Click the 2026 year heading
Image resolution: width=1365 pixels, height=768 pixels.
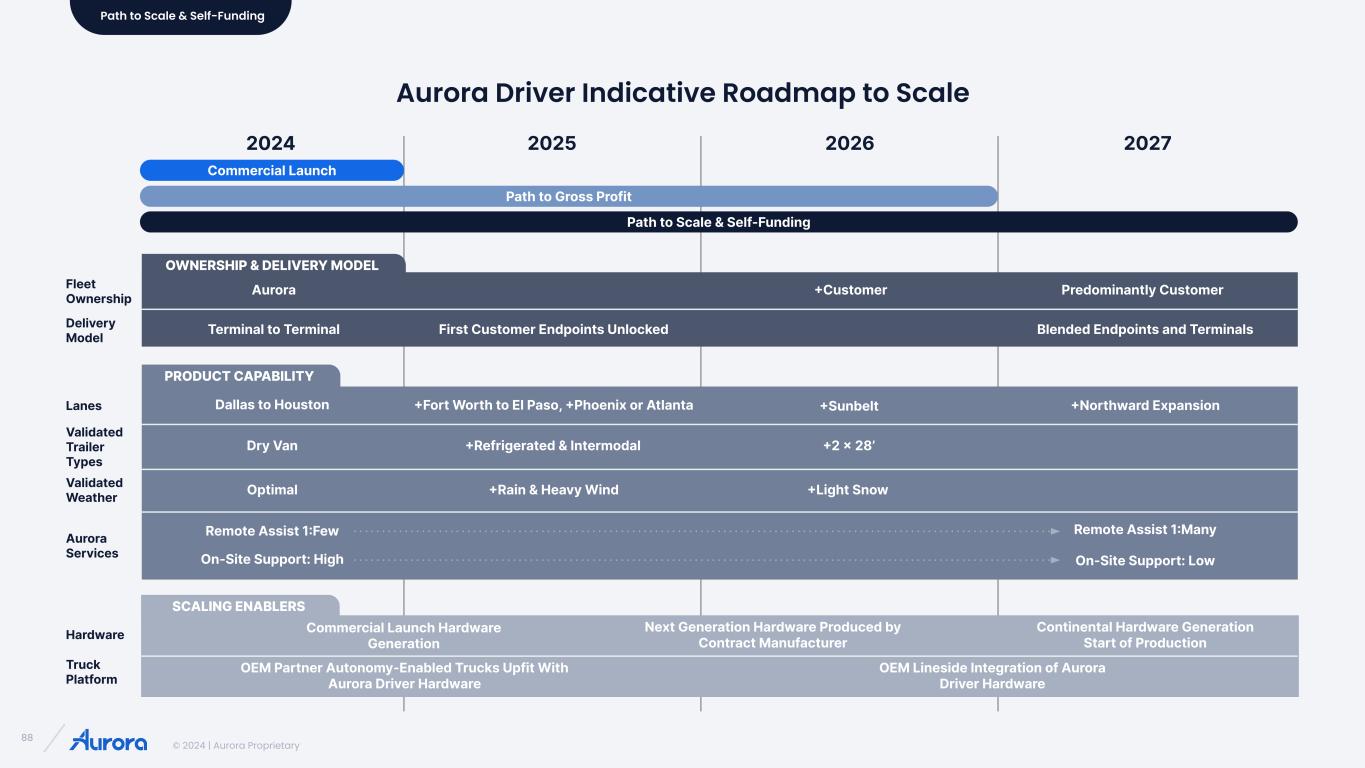(850, 143)
